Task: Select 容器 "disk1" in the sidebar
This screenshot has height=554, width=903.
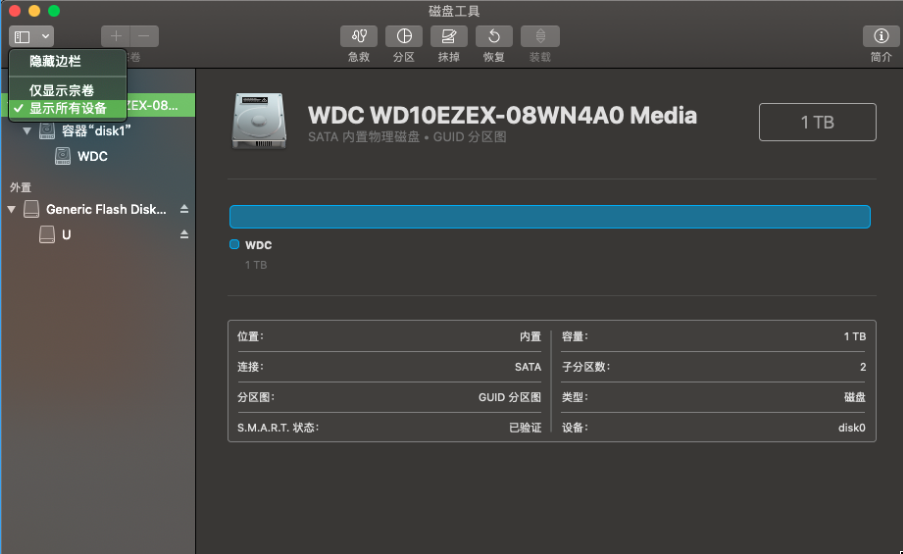Action: [97, 131]
